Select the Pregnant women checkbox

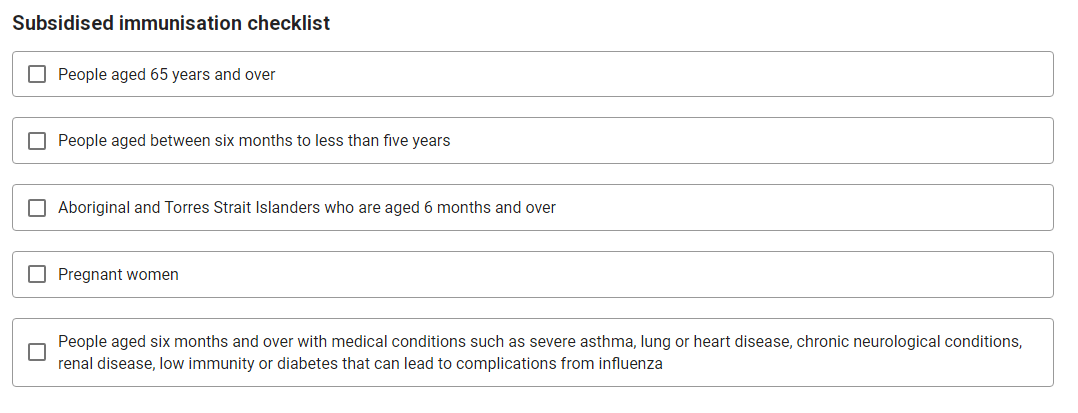37,274
